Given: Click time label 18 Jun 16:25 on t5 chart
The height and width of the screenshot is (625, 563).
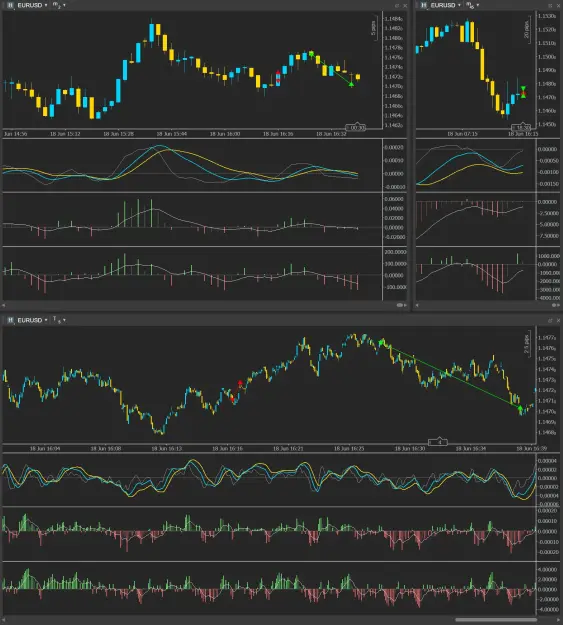Looking at the screenshot, I should coord(349,448).
